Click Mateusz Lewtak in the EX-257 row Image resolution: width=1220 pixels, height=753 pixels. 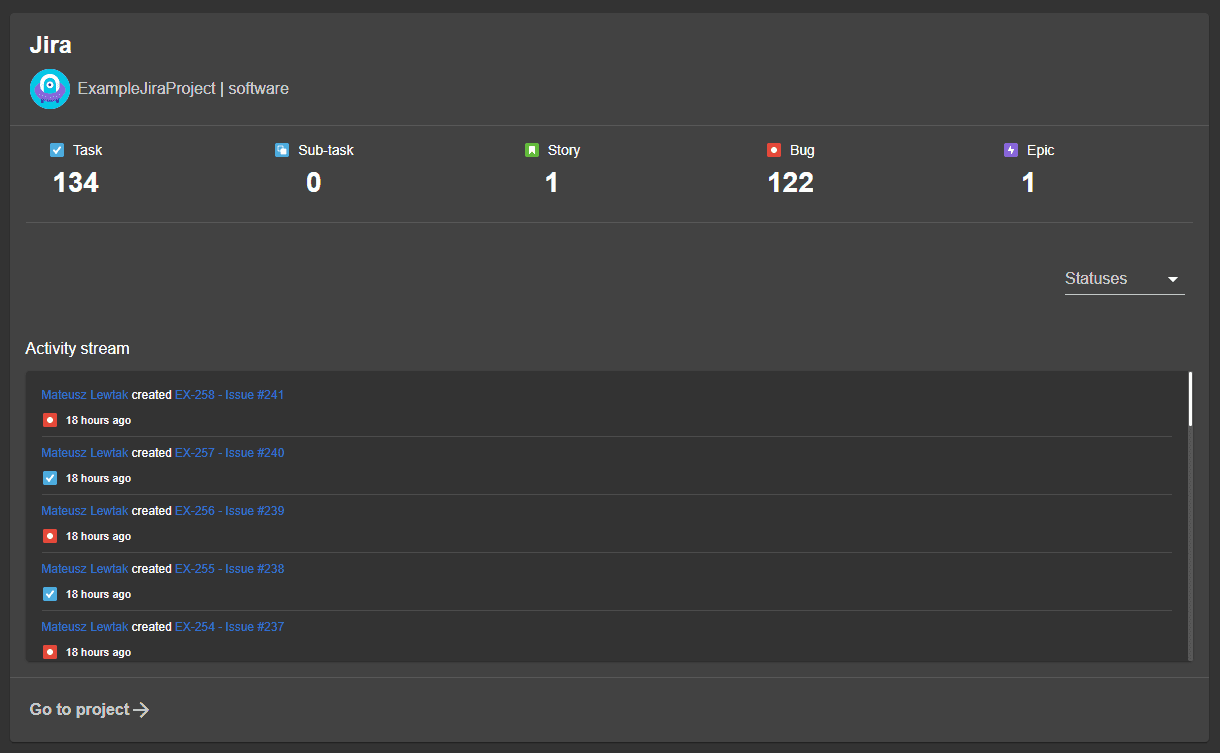click(85, 453)
